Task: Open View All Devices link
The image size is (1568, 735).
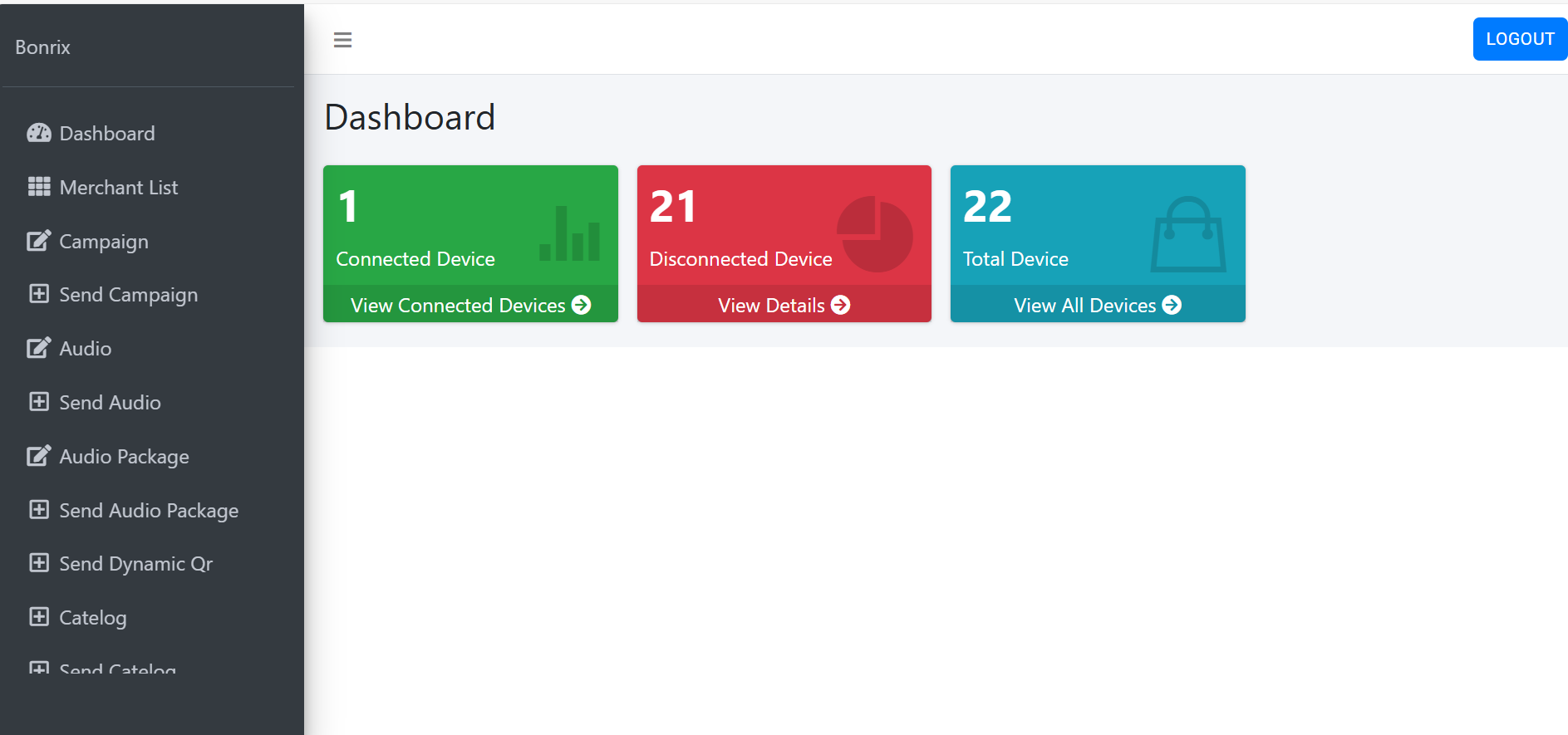Action: [1097, 306]
